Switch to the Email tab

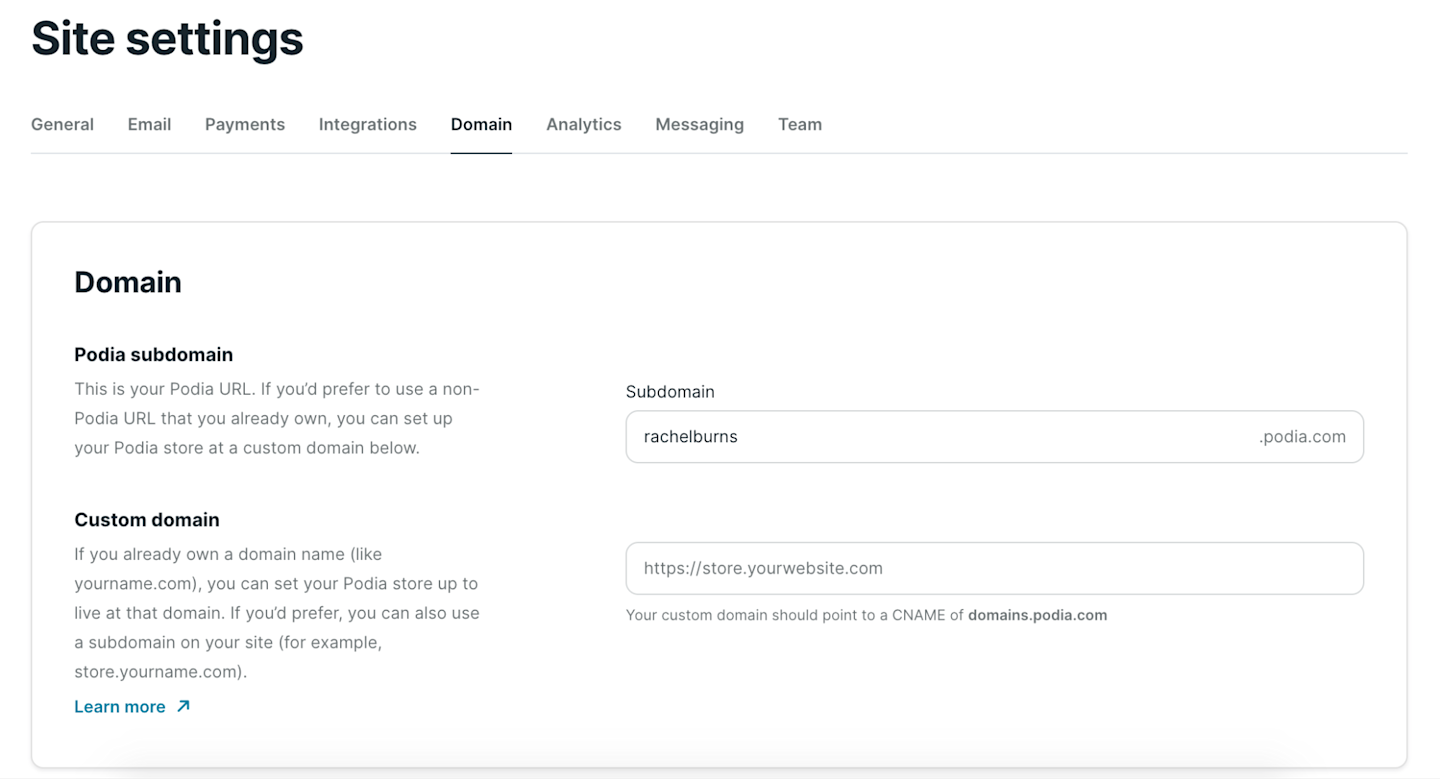point(149,124)
